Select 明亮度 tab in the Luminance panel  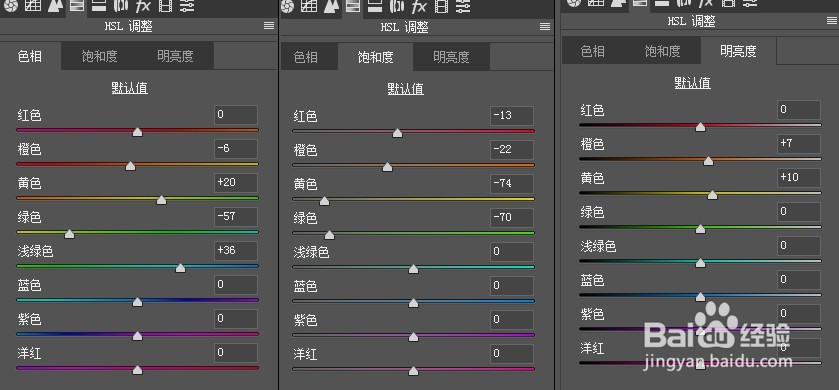[738, 51]
